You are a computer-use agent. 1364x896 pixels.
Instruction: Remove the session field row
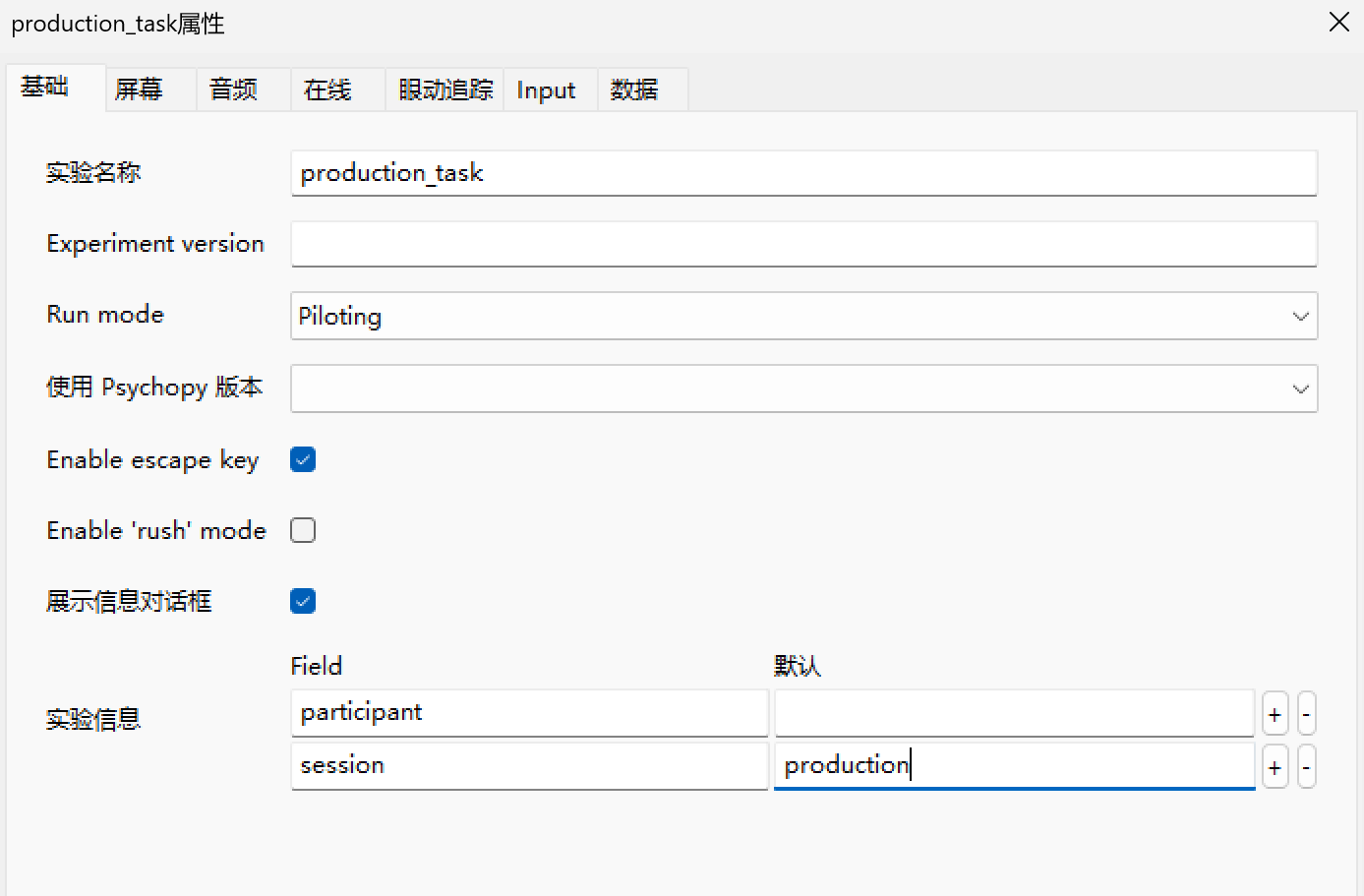click(1306, 767)
